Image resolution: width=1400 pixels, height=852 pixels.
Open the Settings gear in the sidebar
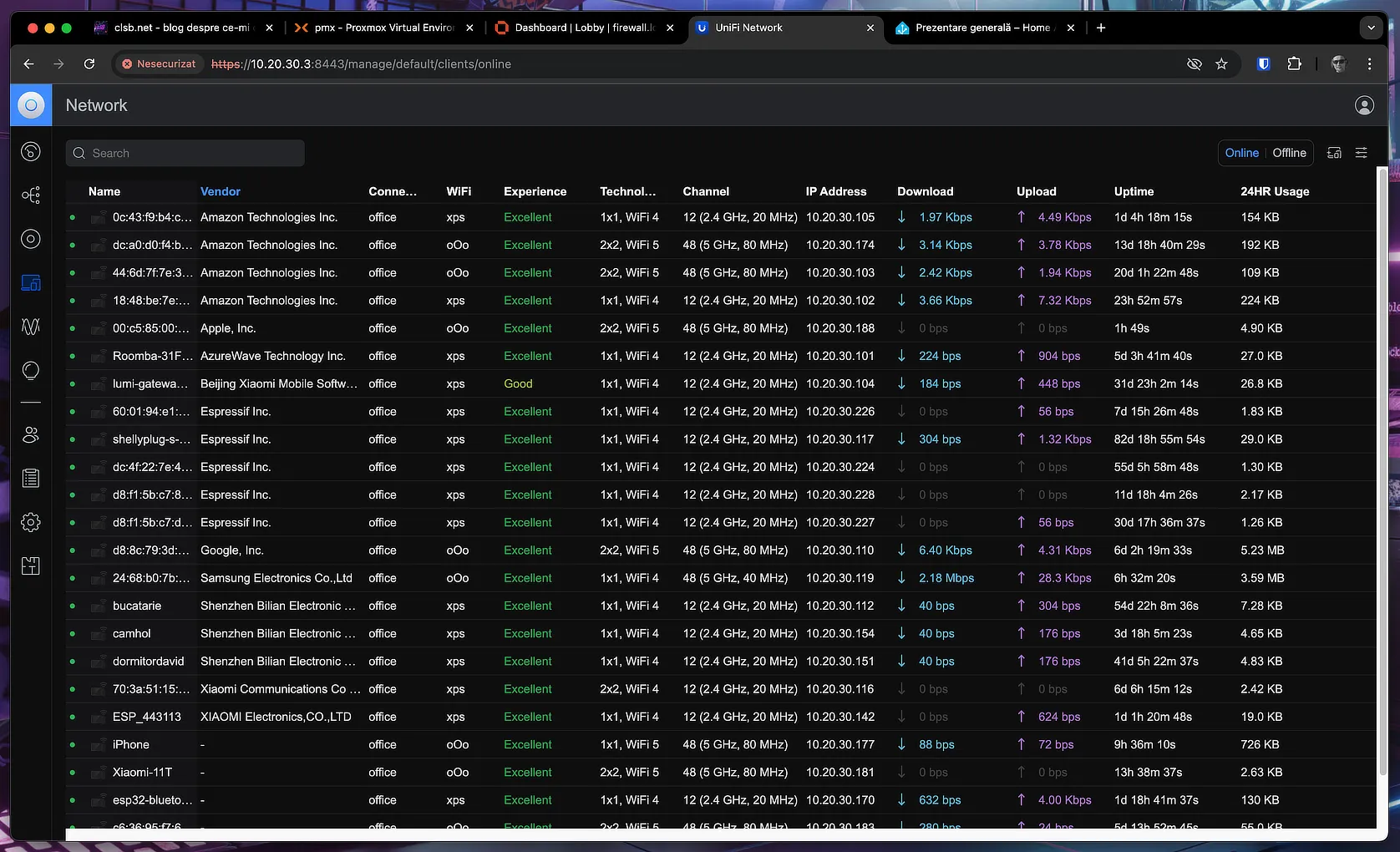tap(31, 522)
